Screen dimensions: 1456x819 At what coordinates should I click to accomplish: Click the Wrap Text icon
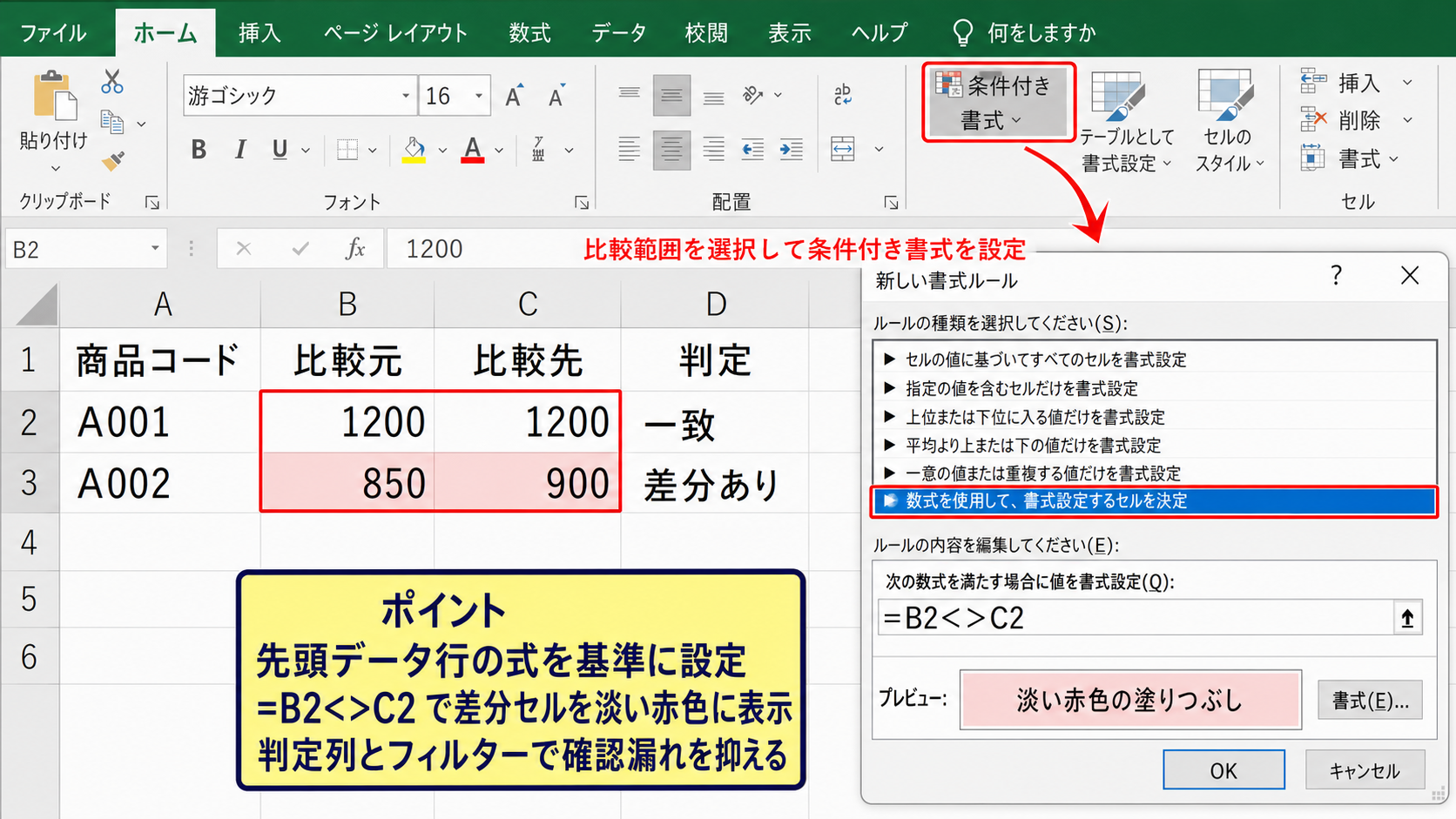(x=843, y=95)
